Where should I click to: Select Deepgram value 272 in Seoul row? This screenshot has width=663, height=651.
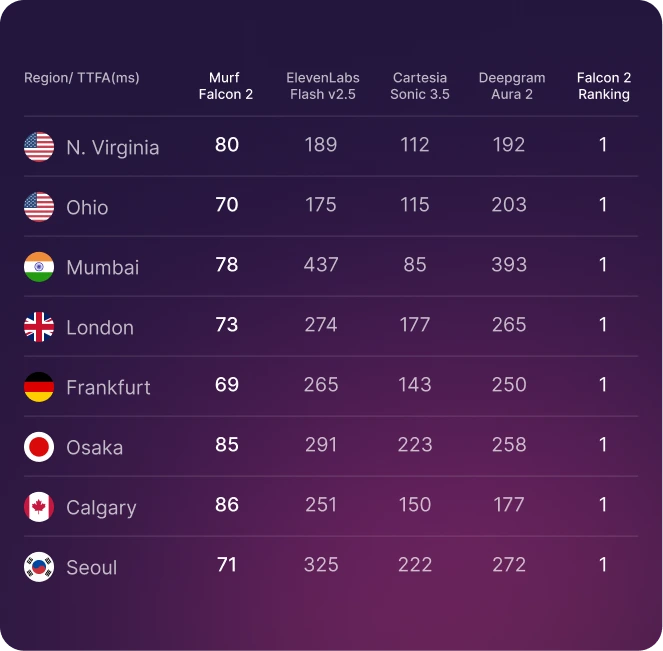[x=509, y=565]
